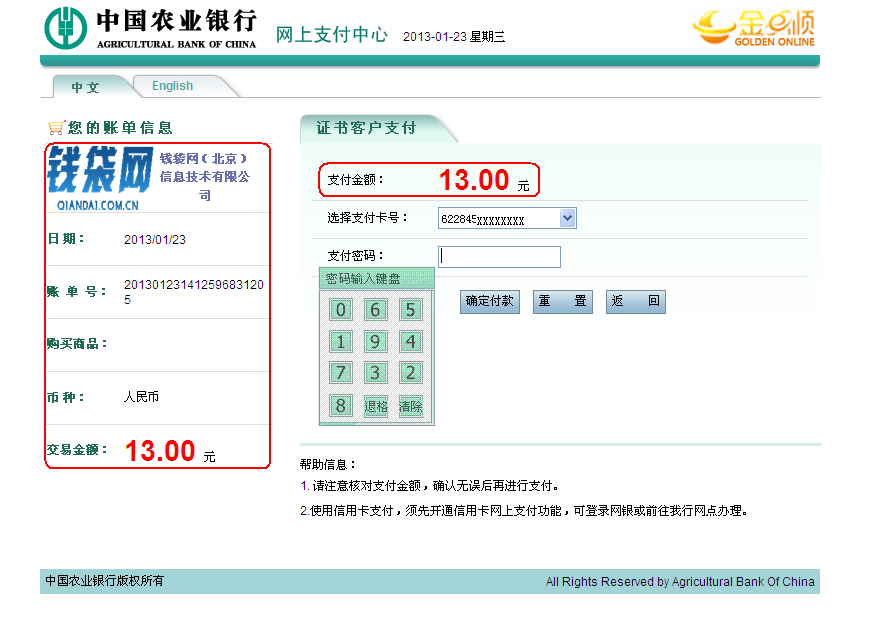Switch to the English language tab

(x=172, y=86)
